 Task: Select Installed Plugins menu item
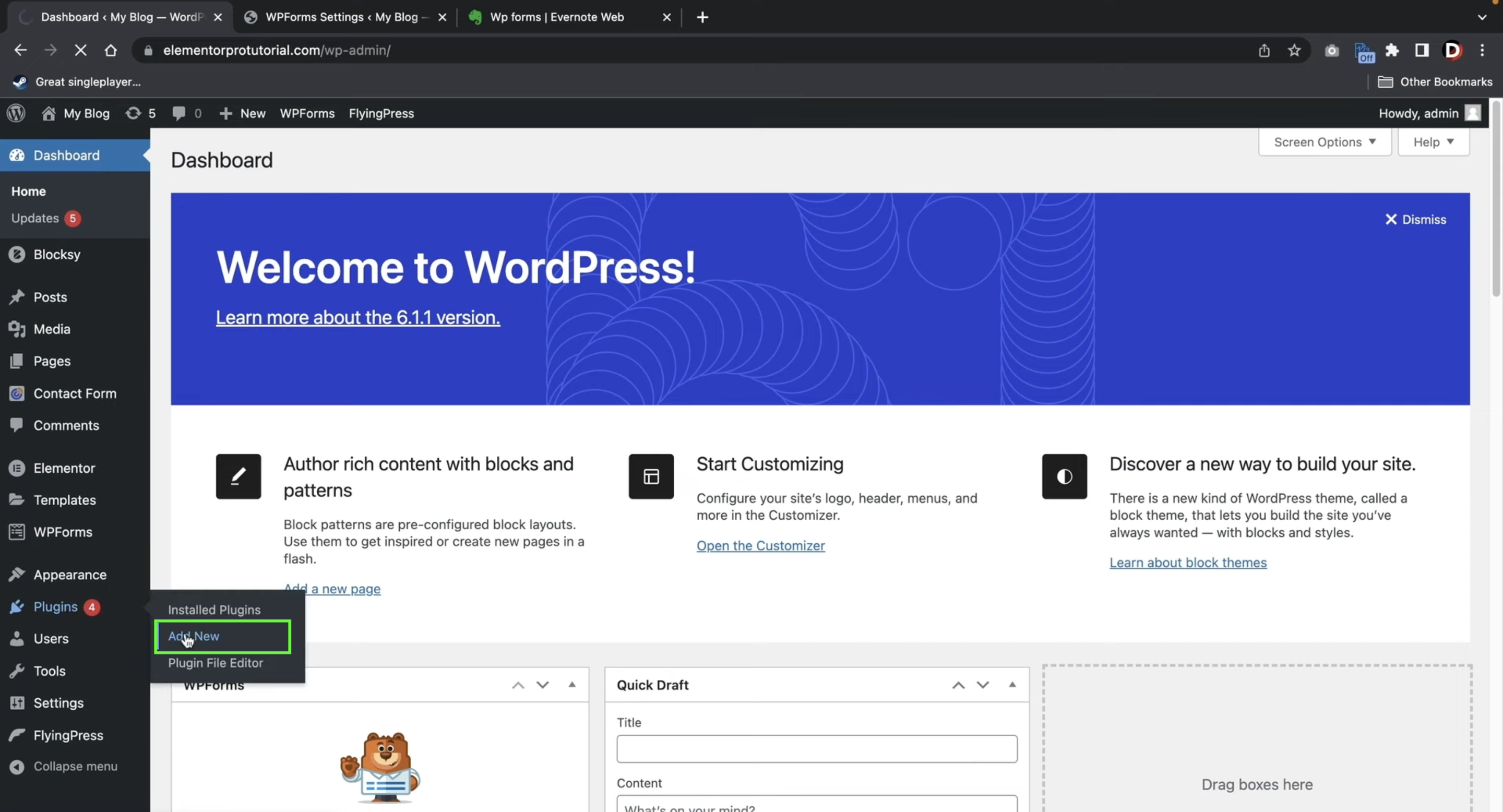click(215, 609)
